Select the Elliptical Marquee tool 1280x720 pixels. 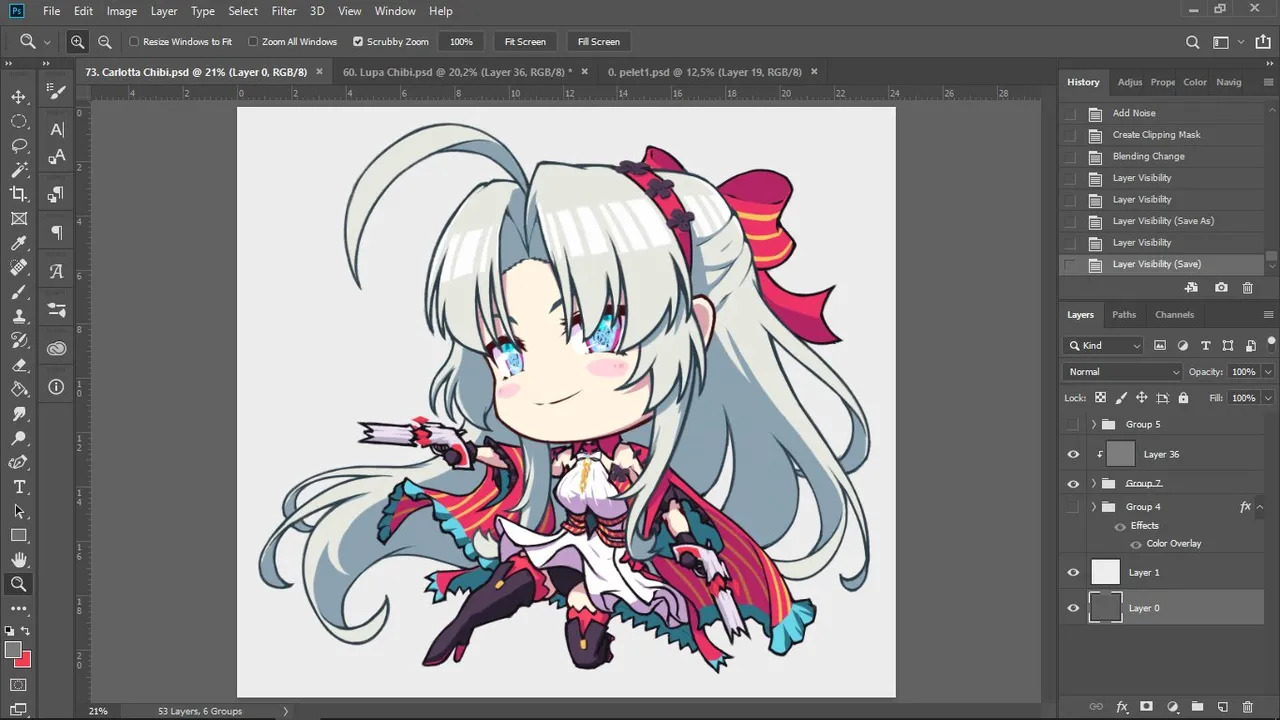pos(19,121)
